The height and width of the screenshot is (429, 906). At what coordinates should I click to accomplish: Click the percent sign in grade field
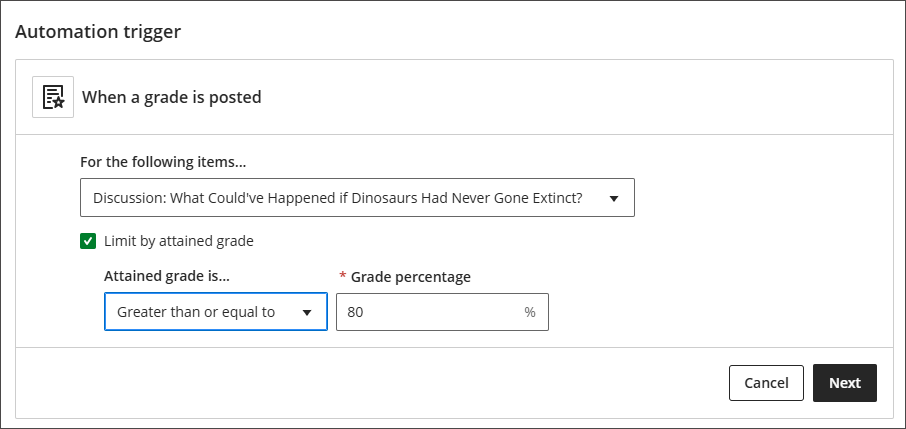click(x=530, y=312)
